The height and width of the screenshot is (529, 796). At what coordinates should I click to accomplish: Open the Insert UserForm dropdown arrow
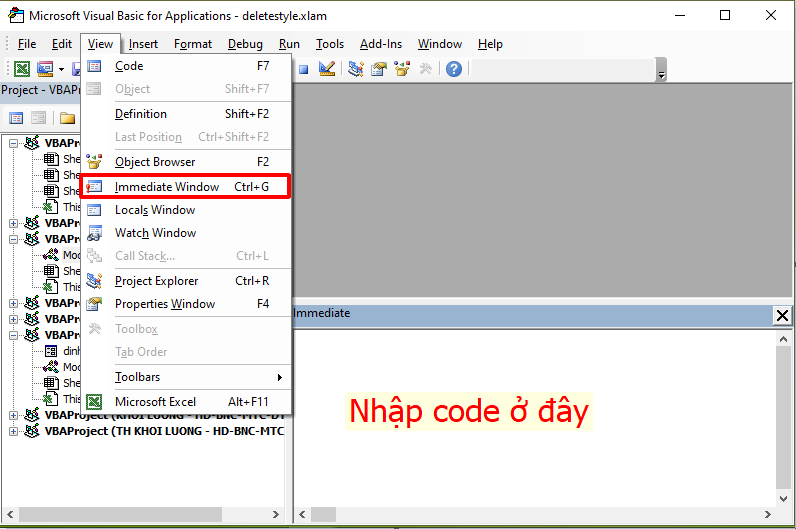pos(61,69)
